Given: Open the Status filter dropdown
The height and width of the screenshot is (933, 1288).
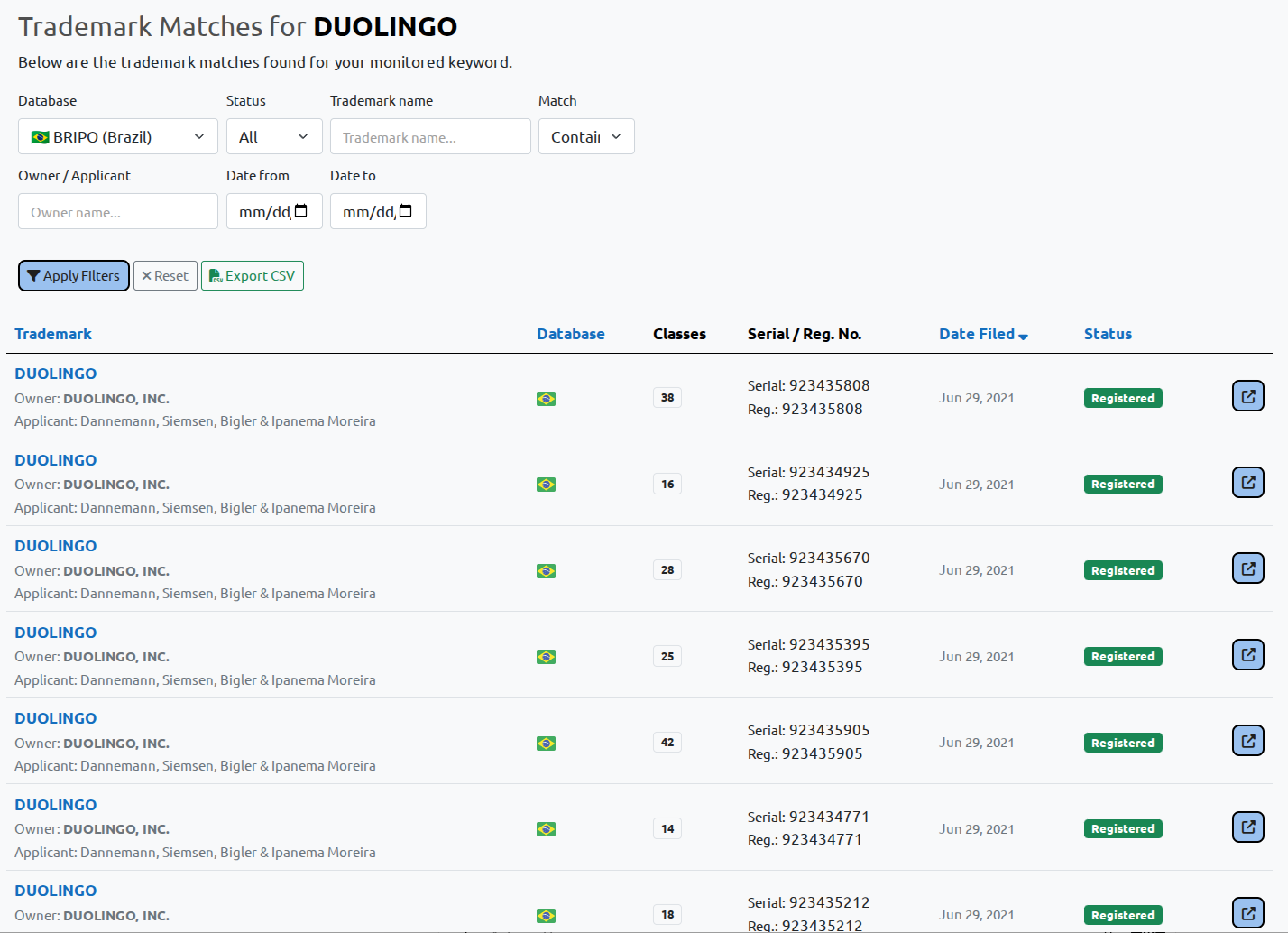Looking at the screenshot, I should [x=274, y=137].
